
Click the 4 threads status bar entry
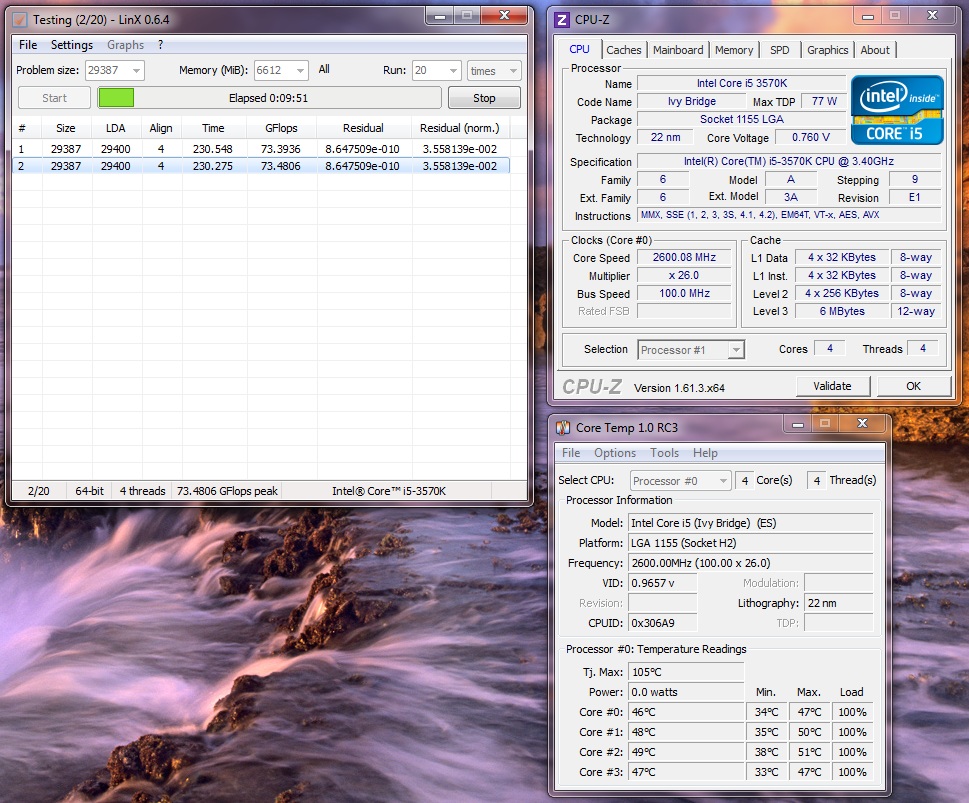(x=142, y=491)
